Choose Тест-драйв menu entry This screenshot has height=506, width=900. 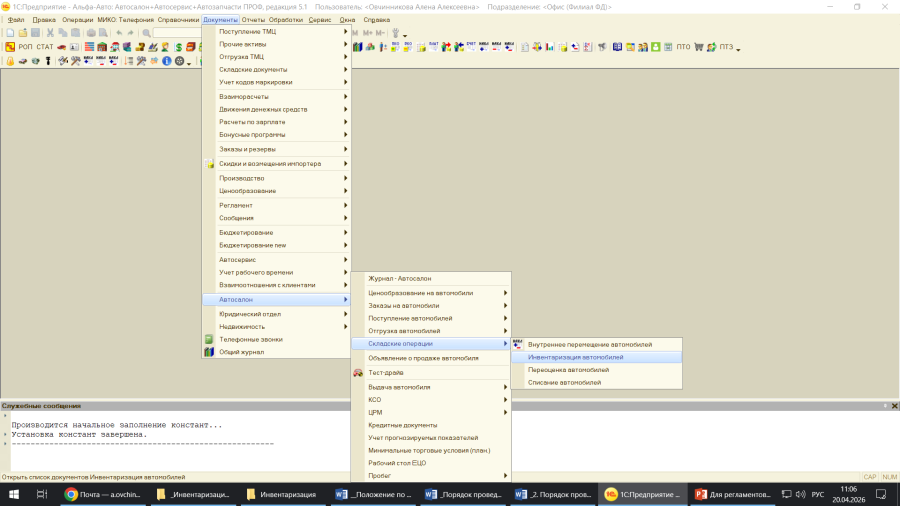tap(431, 373)
